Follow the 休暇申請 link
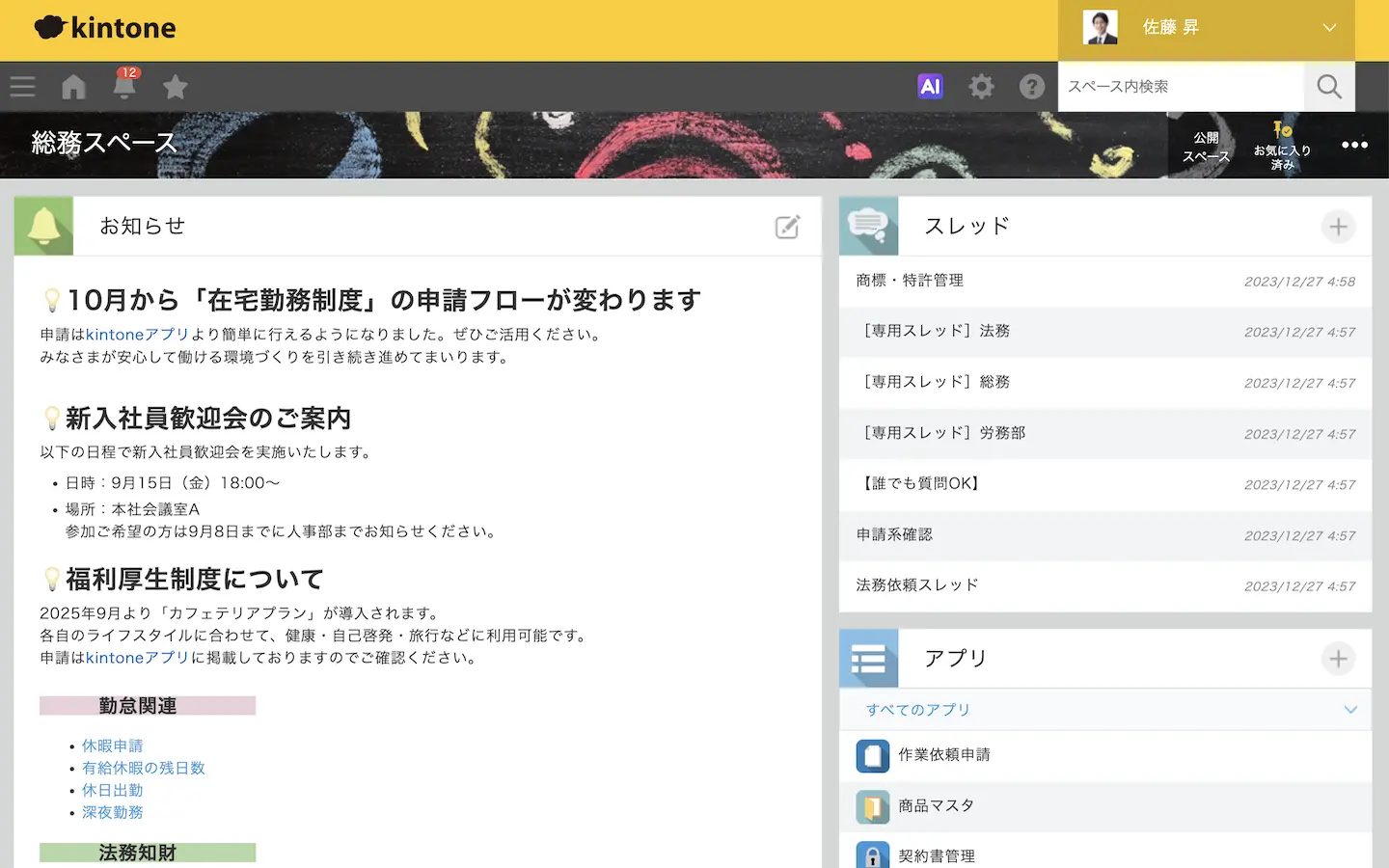Viewport: 1389px width, 868px height. [112, 746]
